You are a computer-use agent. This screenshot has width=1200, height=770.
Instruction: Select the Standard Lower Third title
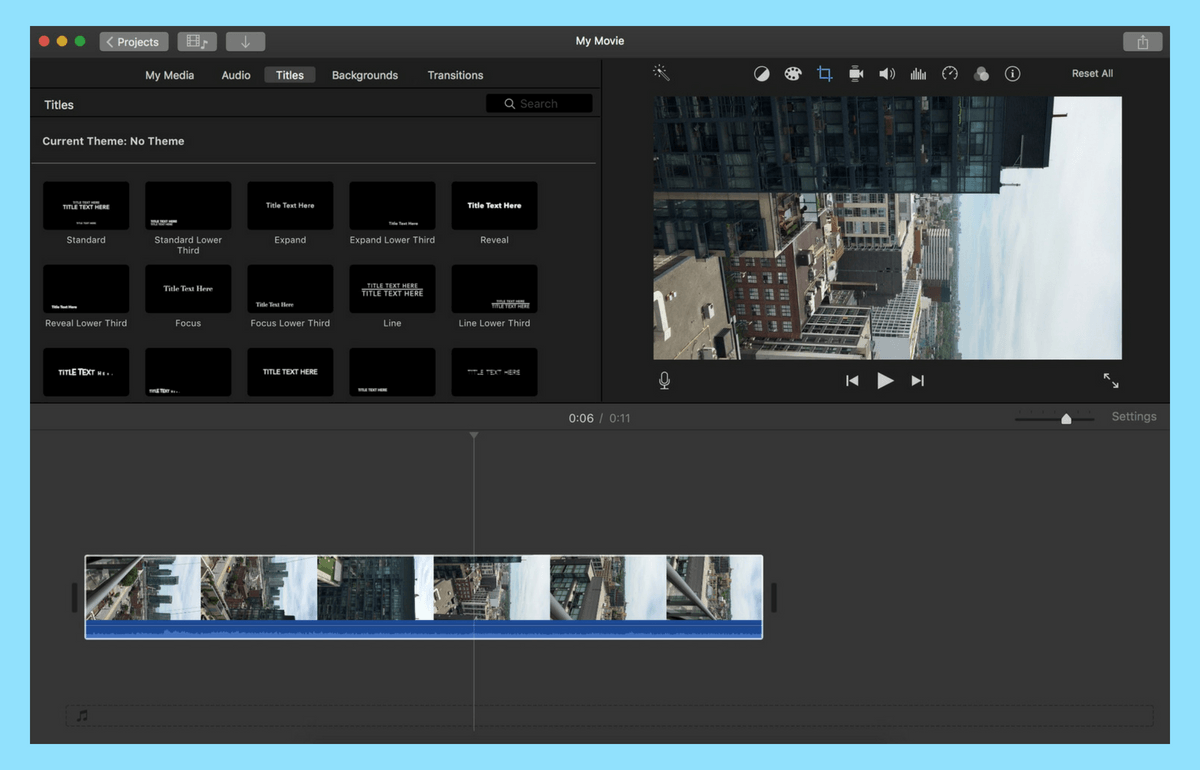(188, 206)
